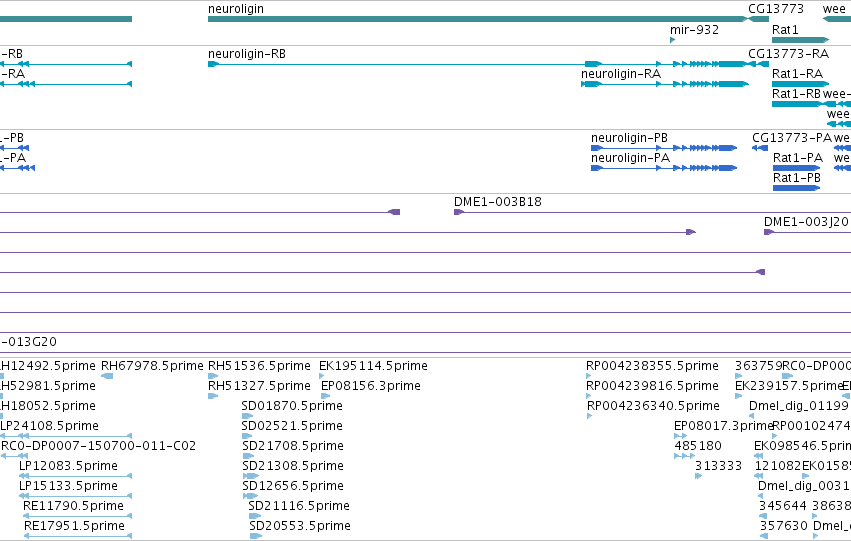Click the Rat1-RA transcript label
851x541 pixels.
(797, 74)
